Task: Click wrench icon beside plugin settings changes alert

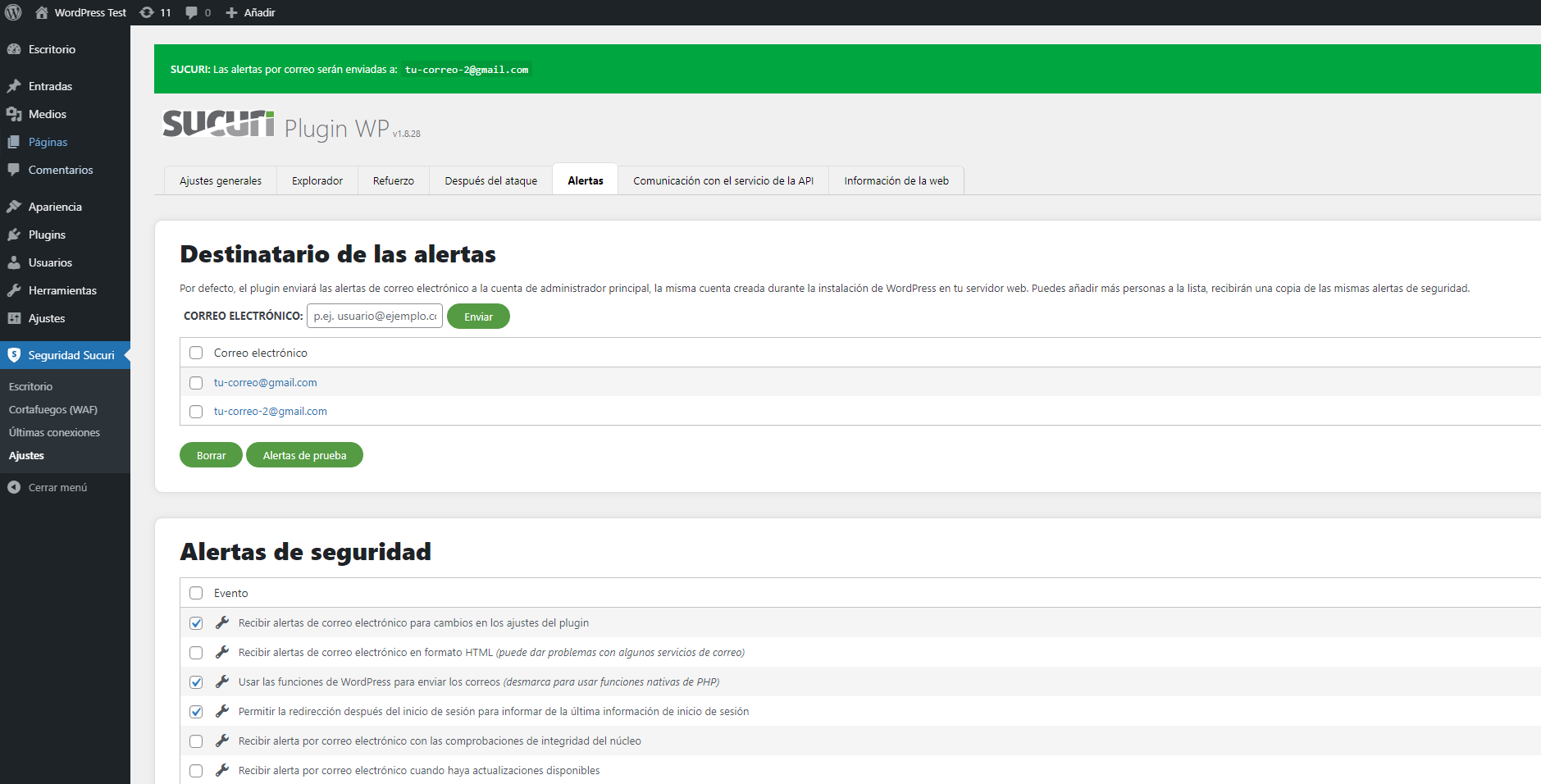Action: [x=221, y=622]
